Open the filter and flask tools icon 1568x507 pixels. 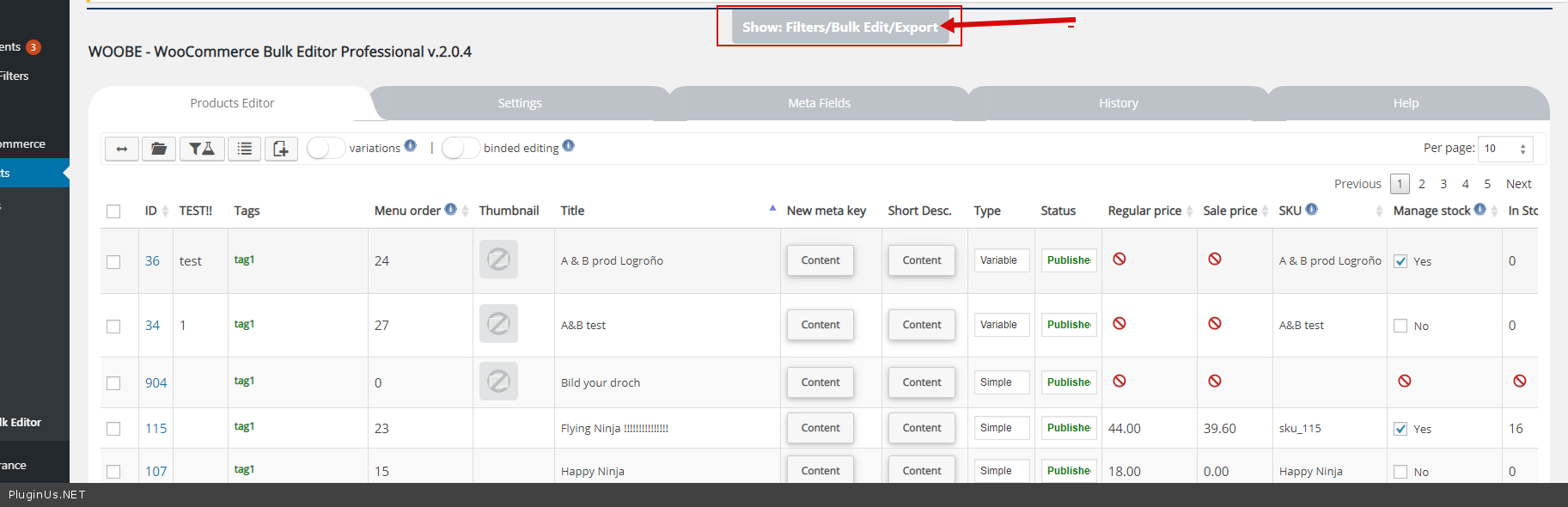click(x=202, y=149)
